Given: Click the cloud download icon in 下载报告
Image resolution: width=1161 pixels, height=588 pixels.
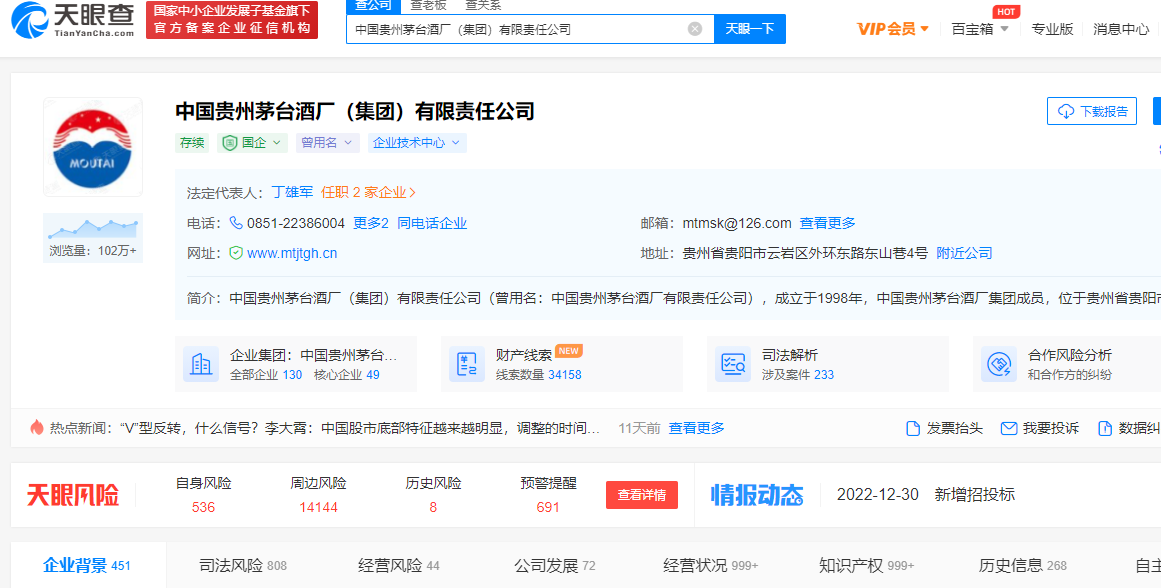Looking at the screenshot, I should click(x=1066, y=112).
